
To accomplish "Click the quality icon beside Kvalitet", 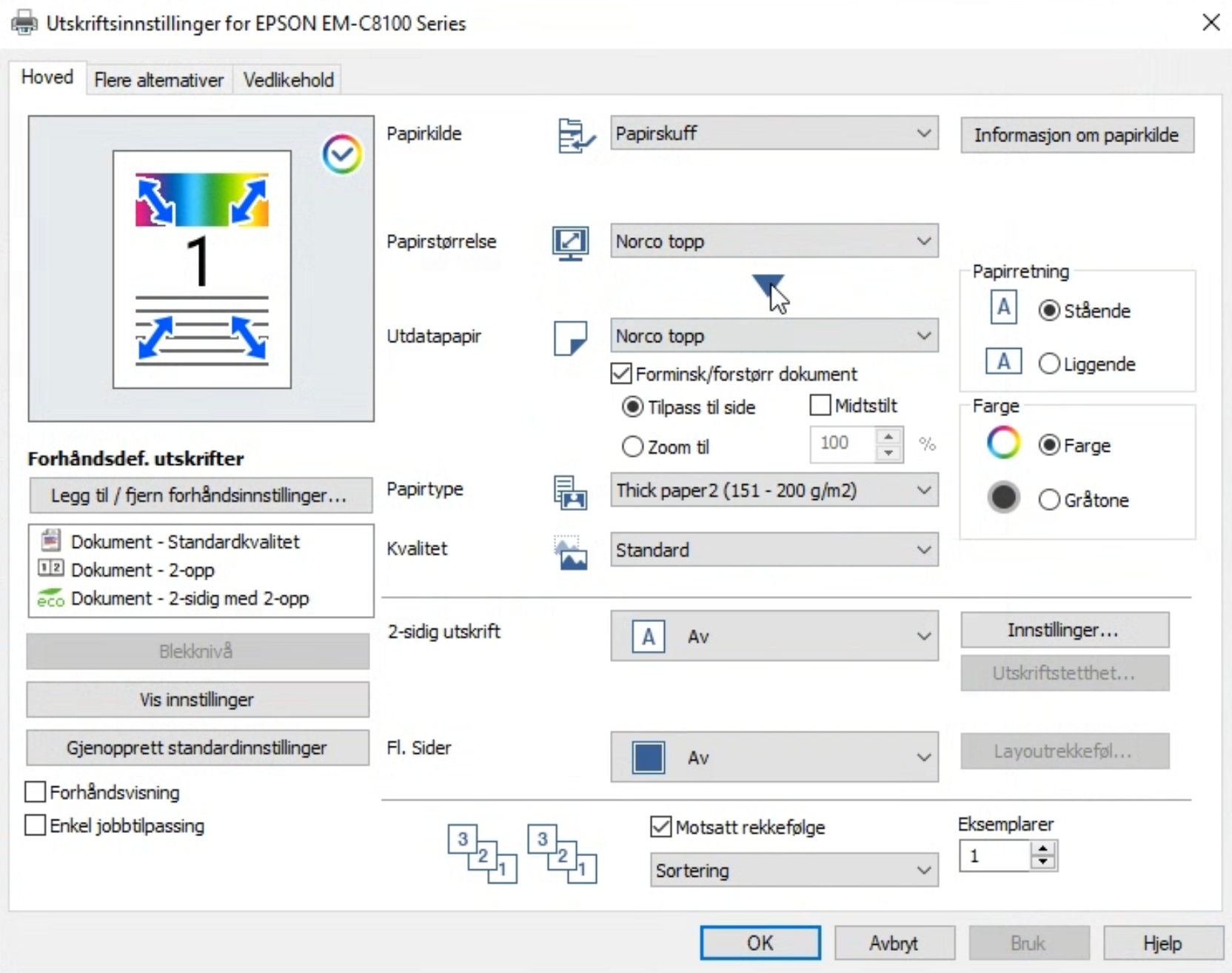I will click(x=570, y=552).
